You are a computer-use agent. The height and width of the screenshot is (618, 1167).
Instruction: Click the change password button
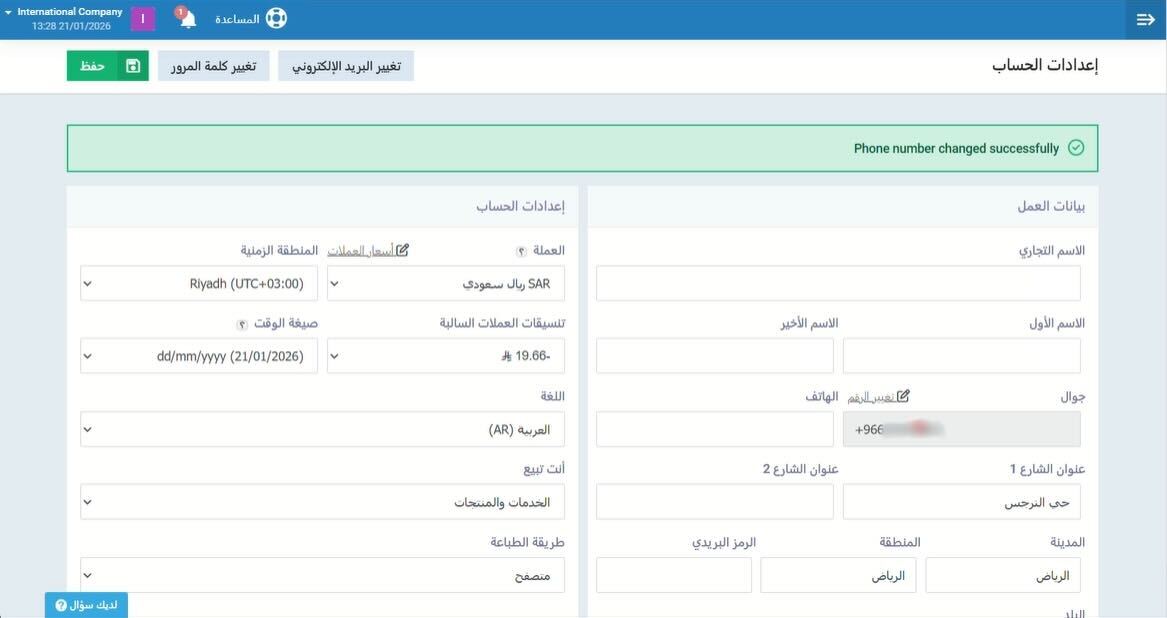click(x=213, y=66)
